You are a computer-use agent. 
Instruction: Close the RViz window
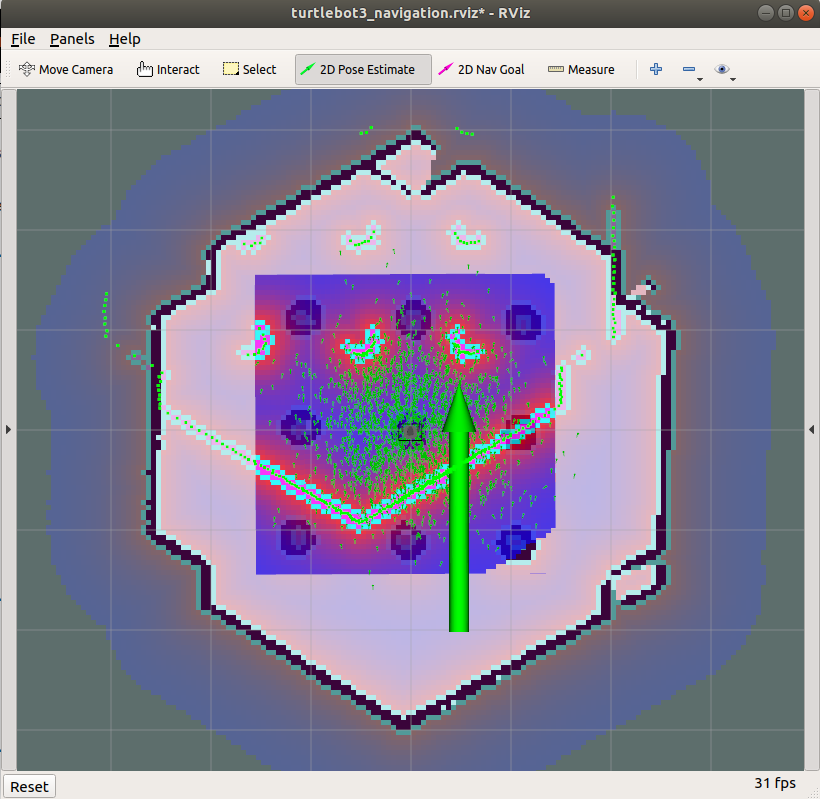(806, 13)
